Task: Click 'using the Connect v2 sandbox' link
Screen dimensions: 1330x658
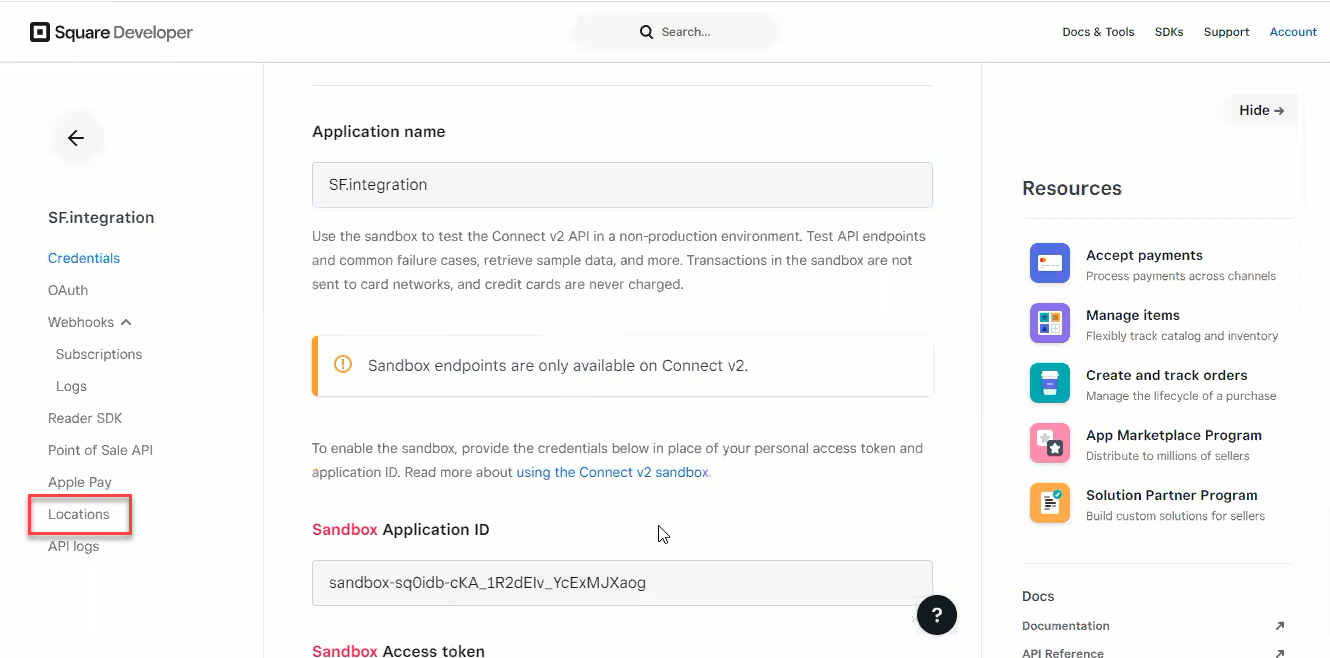Action: 612,472
